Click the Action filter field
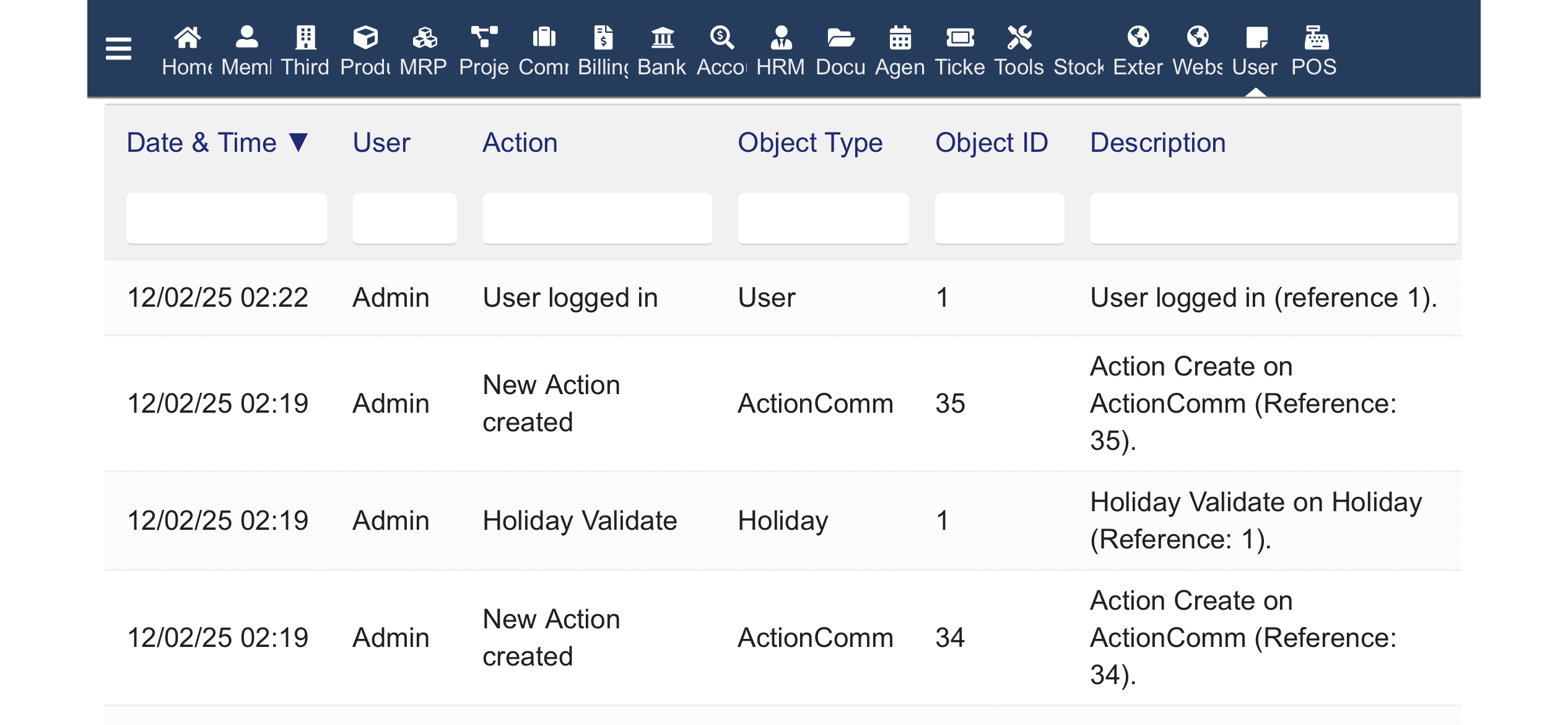The height and width of the screenshot is (725, 1568). click(597, 218)
